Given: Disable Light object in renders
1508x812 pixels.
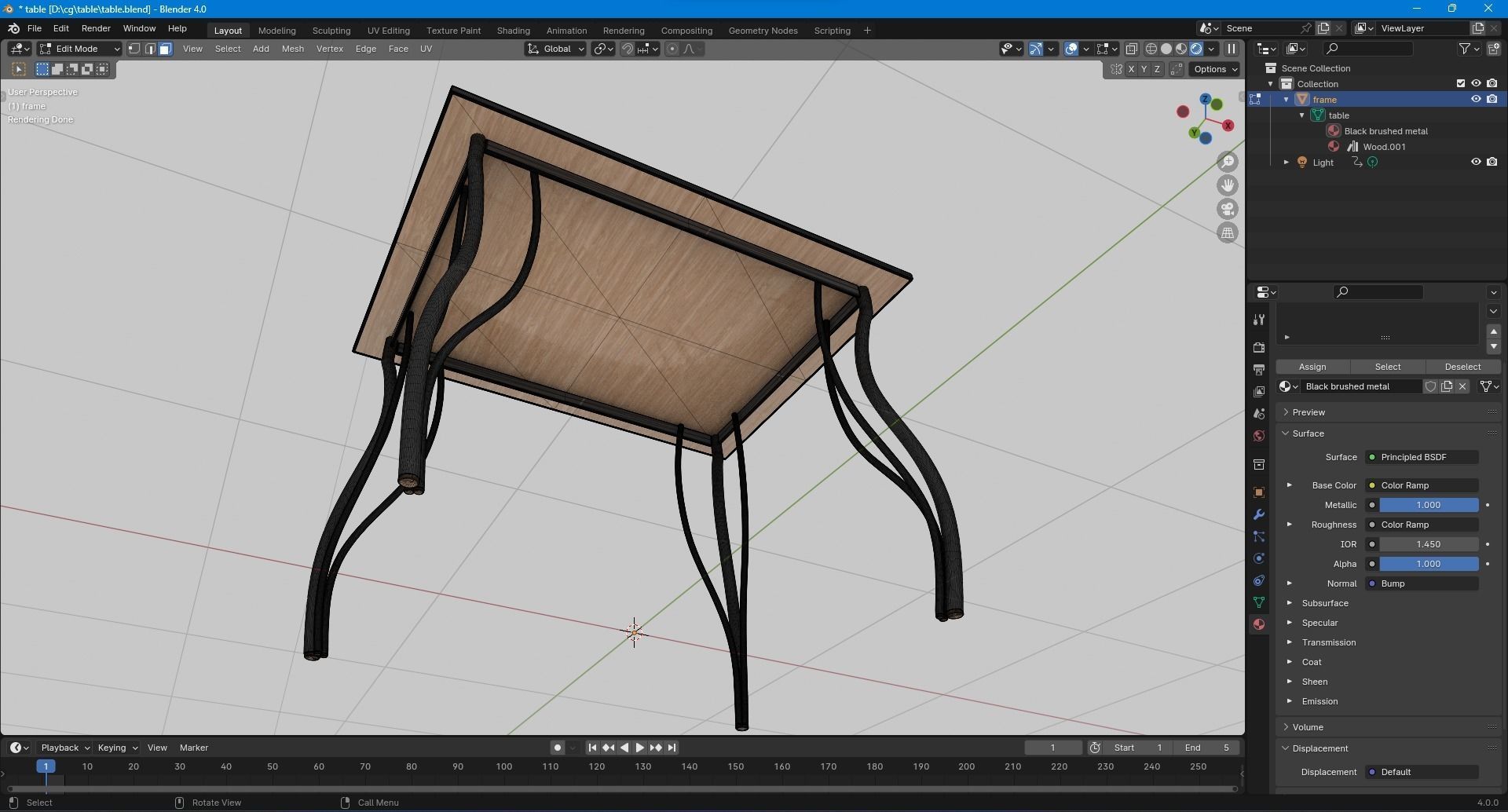Looking at the screenshot, I should 1492,162.
